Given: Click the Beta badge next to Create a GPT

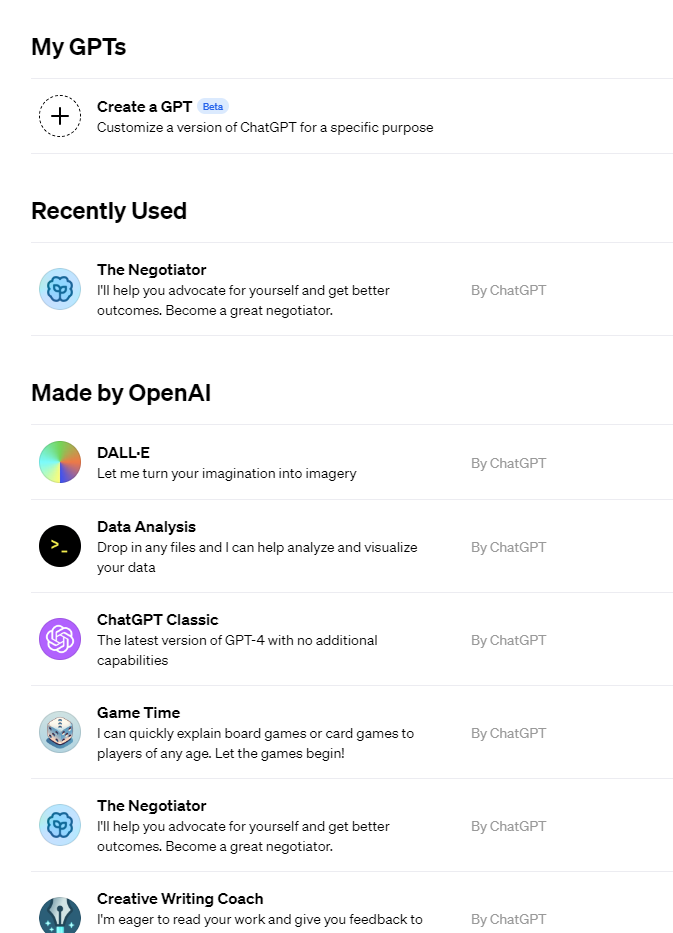Looking at the screenshot, I should pos(212,106).
